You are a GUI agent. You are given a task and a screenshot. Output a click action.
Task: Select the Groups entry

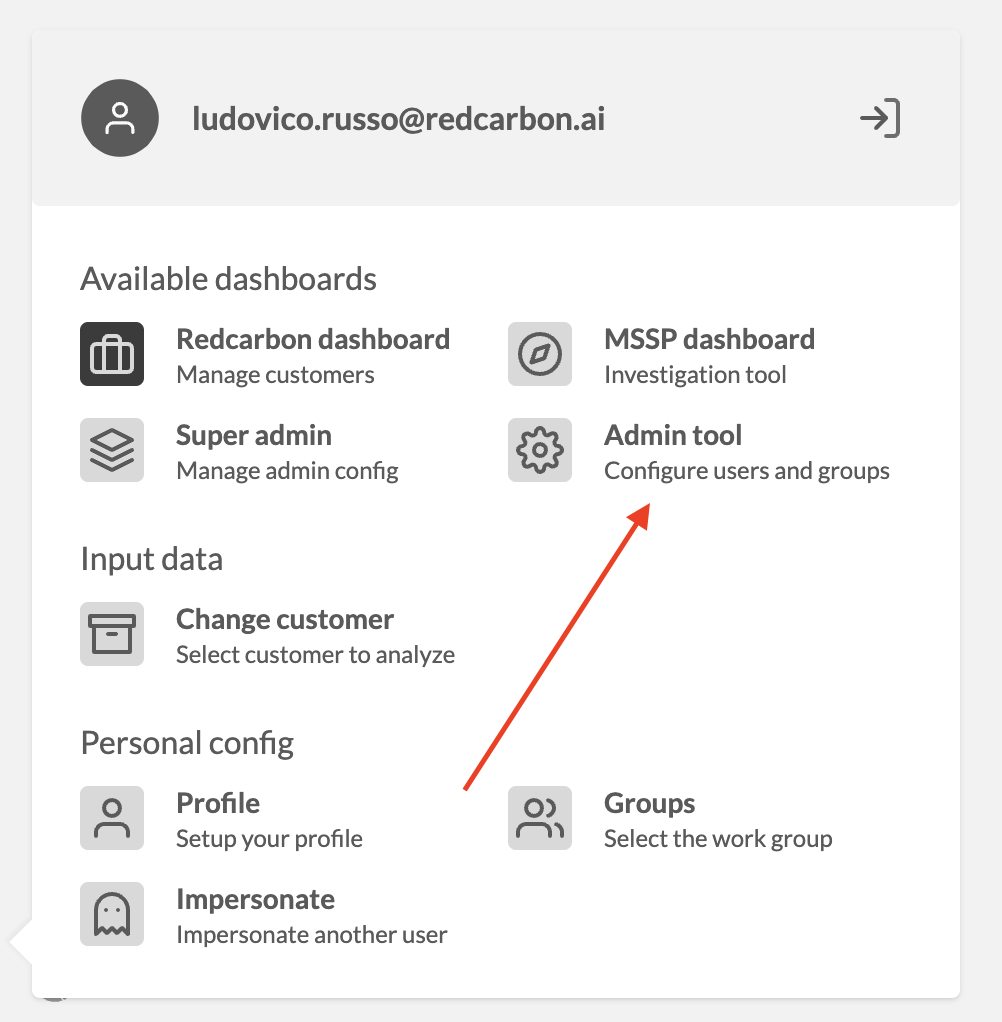click(670, 818)
